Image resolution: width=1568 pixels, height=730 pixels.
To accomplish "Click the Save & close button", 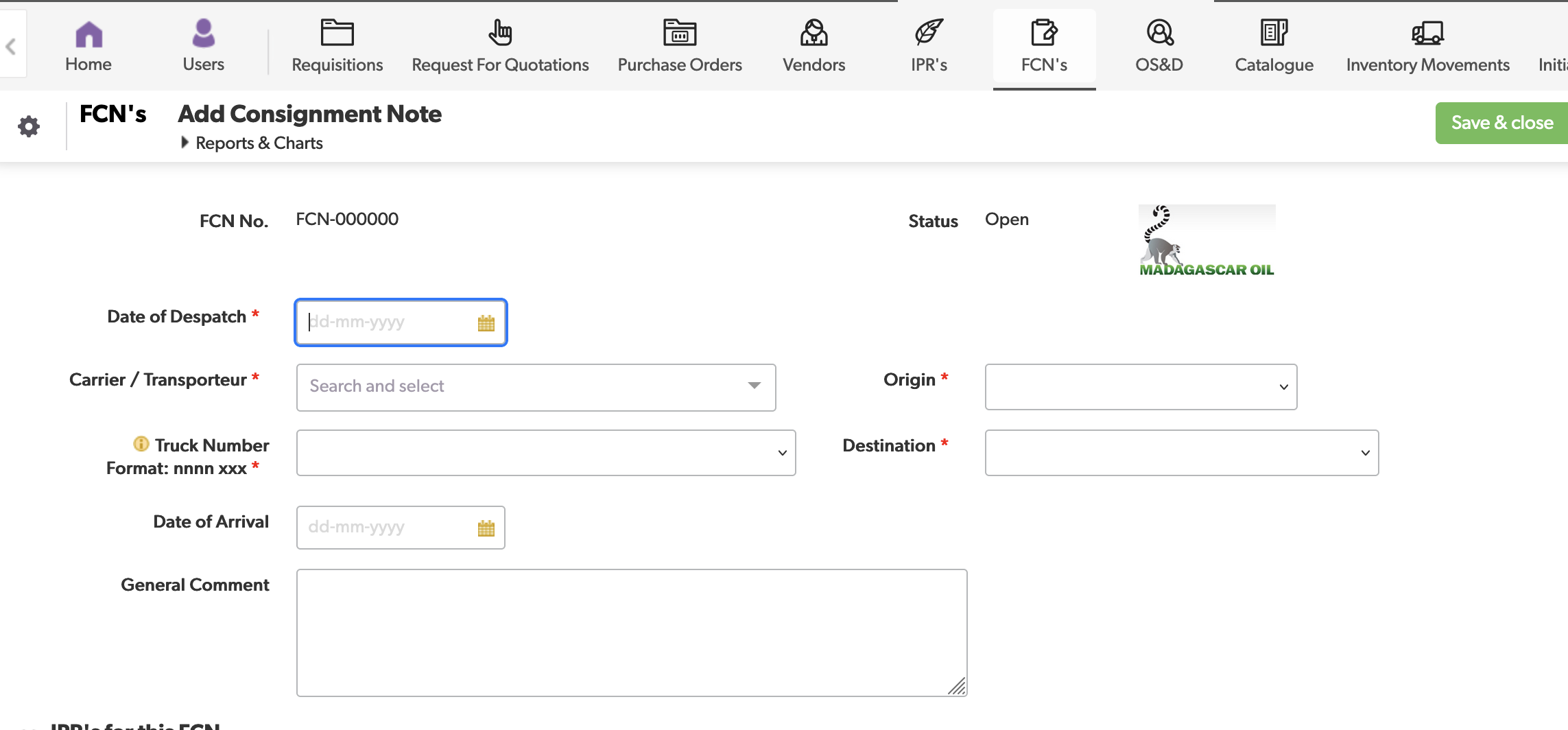I will point(1501,123).
